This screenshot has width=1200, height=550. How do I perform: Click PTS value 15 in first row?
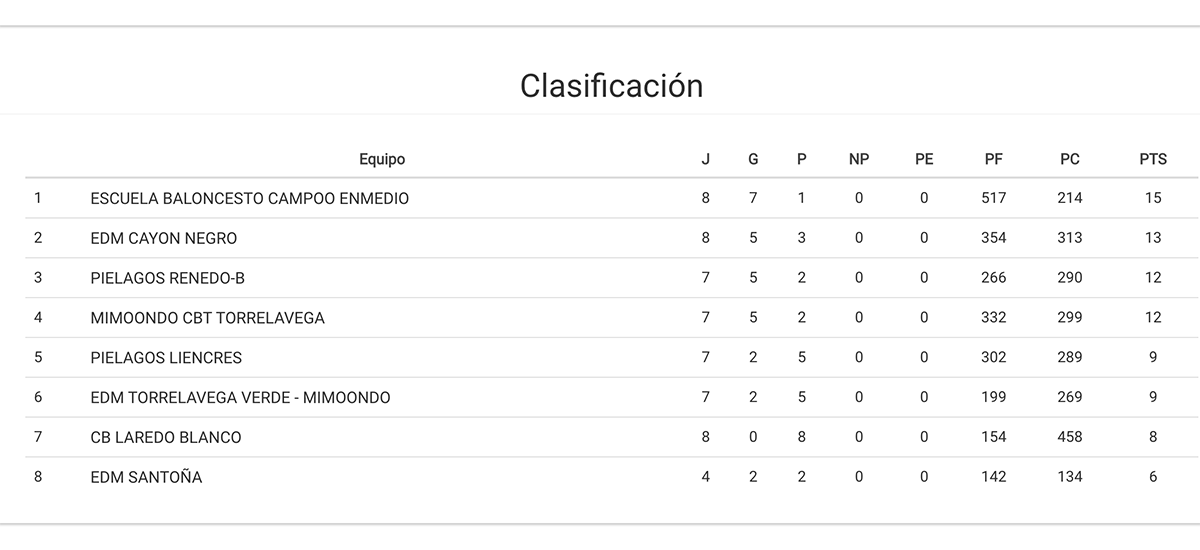(1153, 198)
